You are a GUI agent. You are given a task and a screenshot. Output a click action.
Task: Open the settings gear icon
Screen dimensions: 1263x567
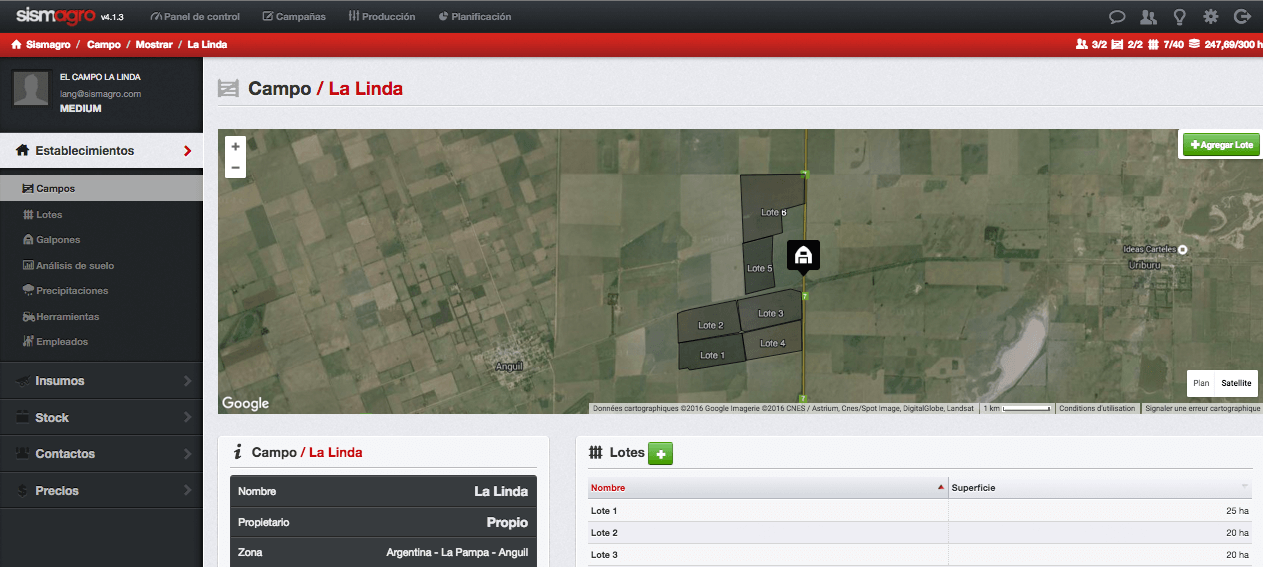click(1211, 16)
